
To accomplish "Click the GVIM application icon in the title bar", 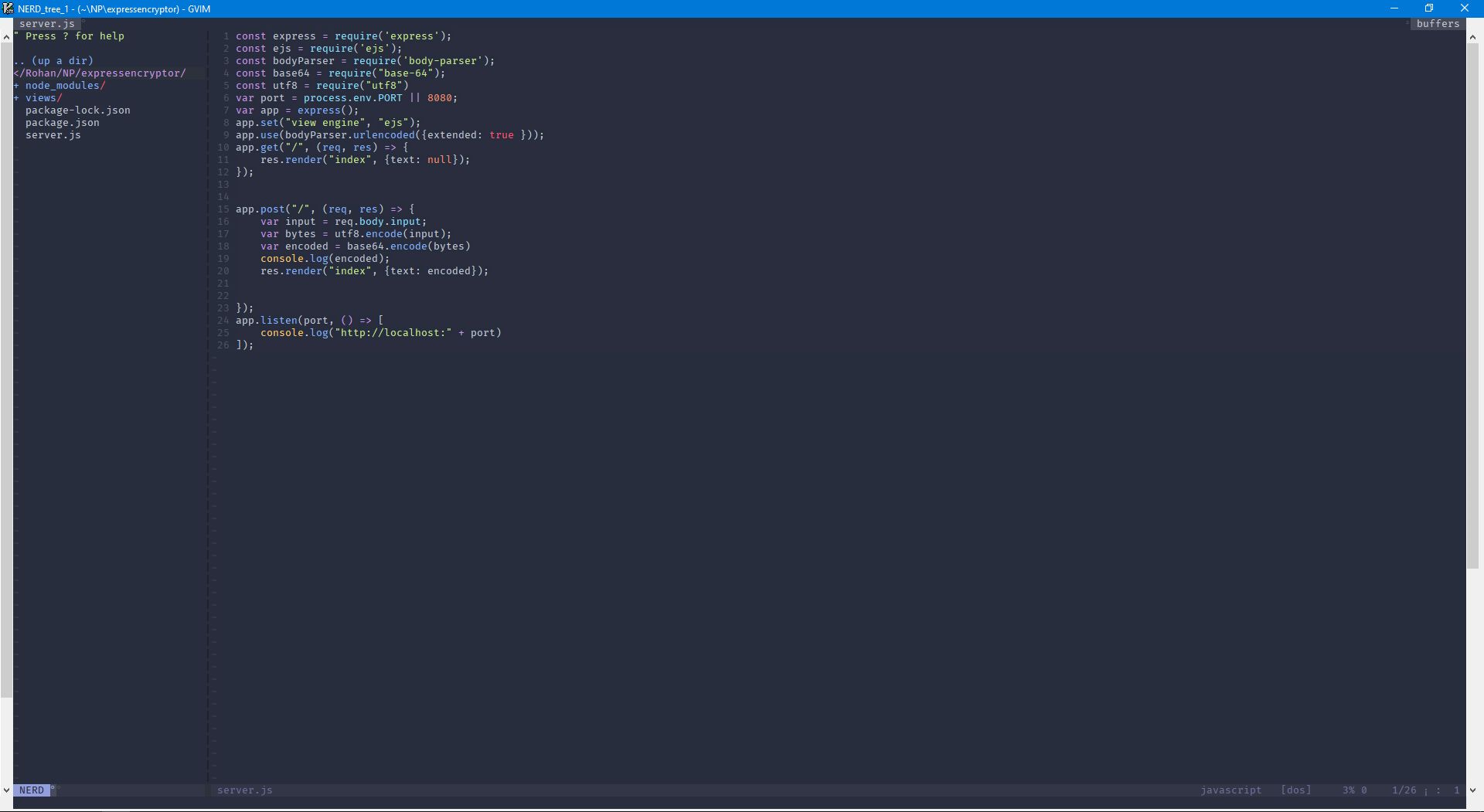I will 9,8.
